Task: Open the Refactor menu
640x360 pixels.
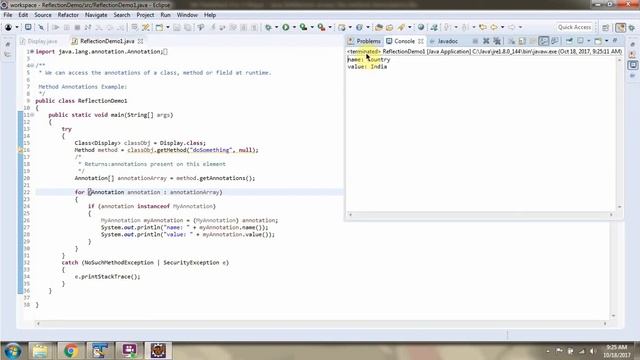Action: 68,15
